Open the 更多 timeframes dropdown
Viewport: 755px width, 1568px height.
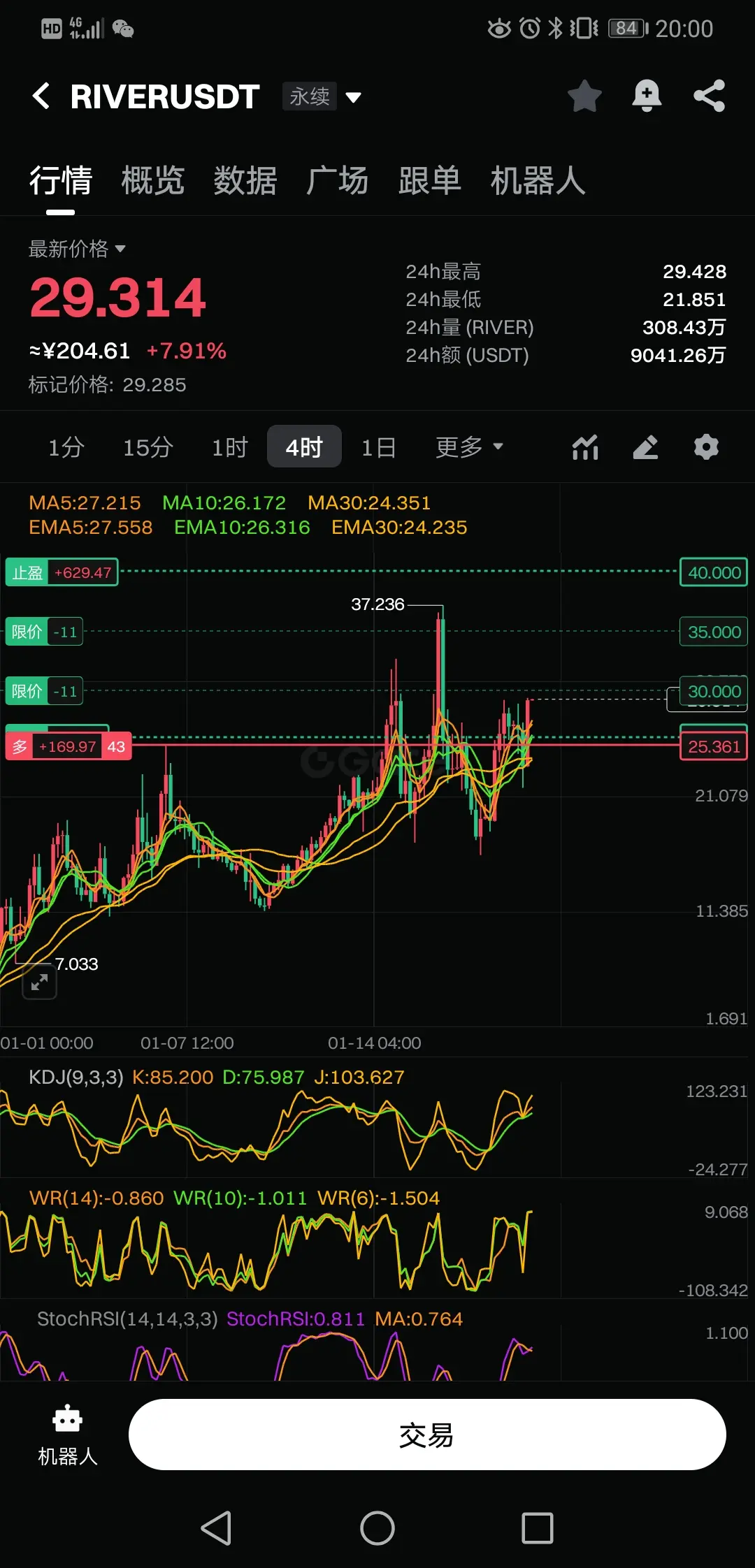coord(469,447)
